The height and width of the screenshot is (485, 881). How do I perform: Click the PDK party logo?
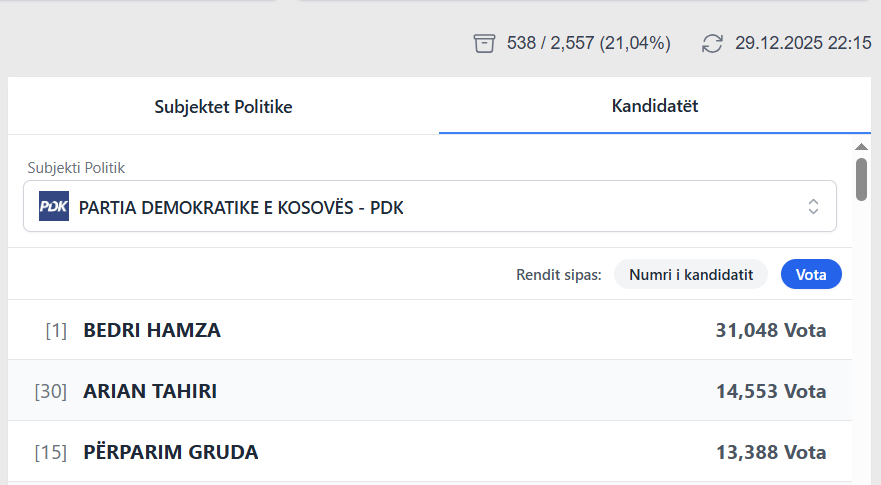coord(54,207)
